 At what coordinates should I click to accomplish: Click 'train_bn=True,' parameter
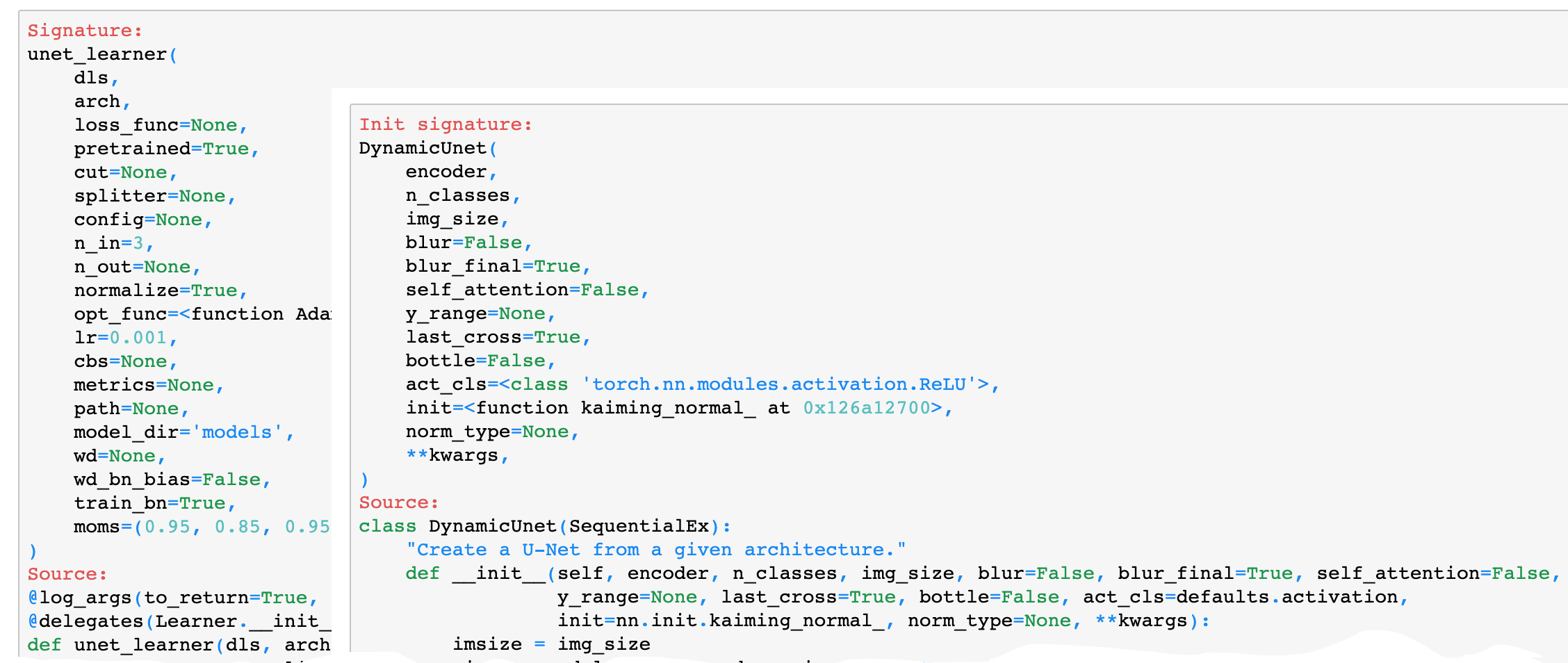155,503
